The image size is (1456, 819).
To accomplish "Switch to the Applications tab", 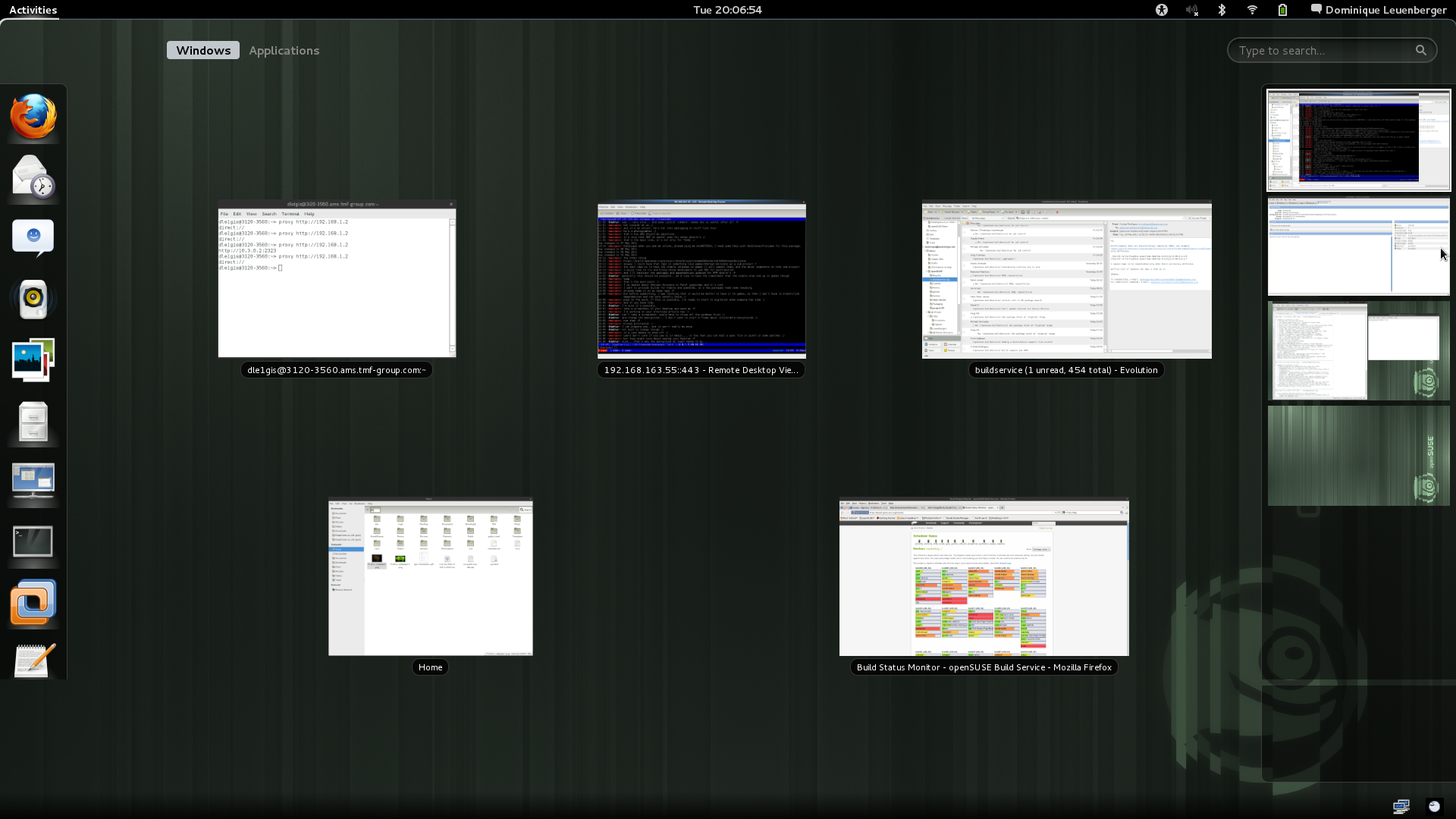I will pyautogui.click(x=284, y=50).
